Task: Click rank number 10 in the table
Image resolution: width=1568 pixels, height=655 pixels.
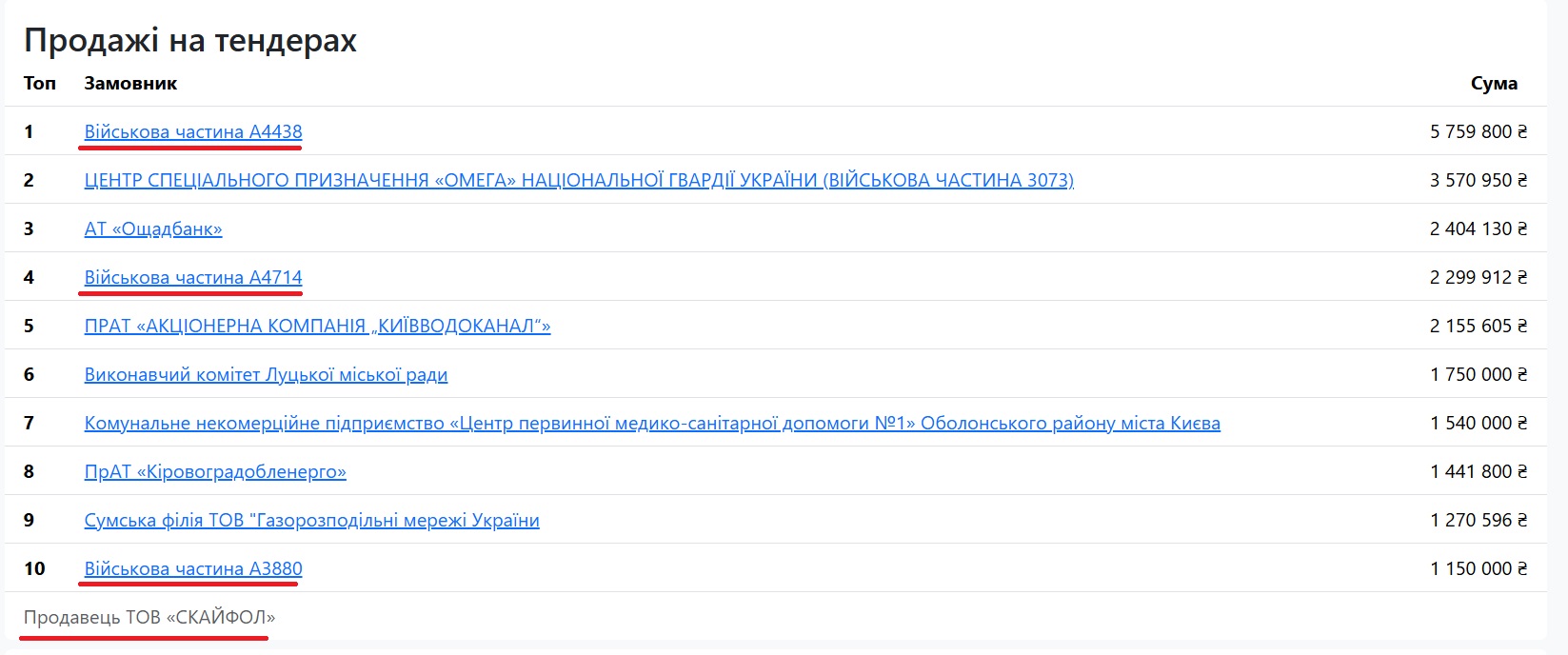Action: [34, 568]
